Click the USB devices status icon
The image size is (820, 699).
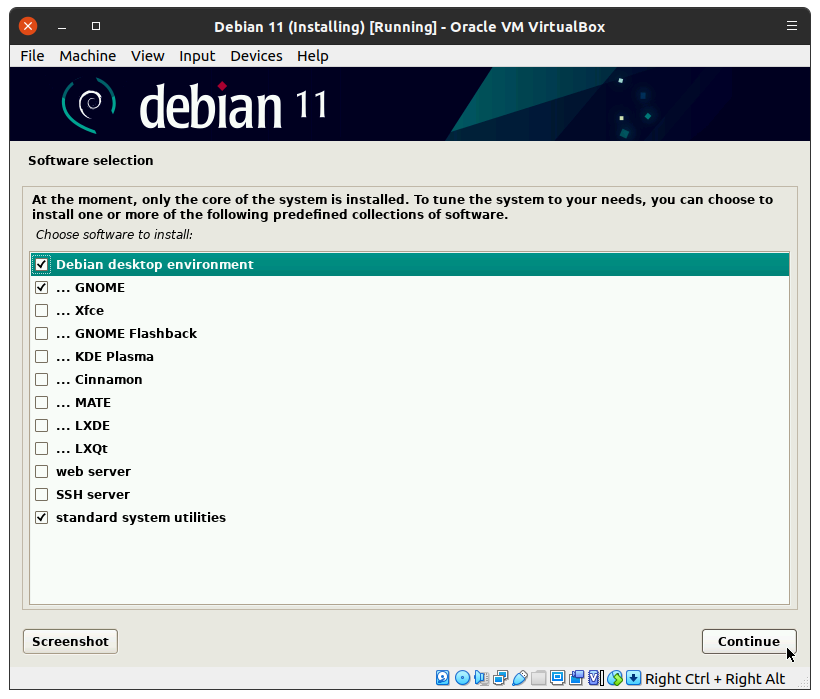click(519, 678)
